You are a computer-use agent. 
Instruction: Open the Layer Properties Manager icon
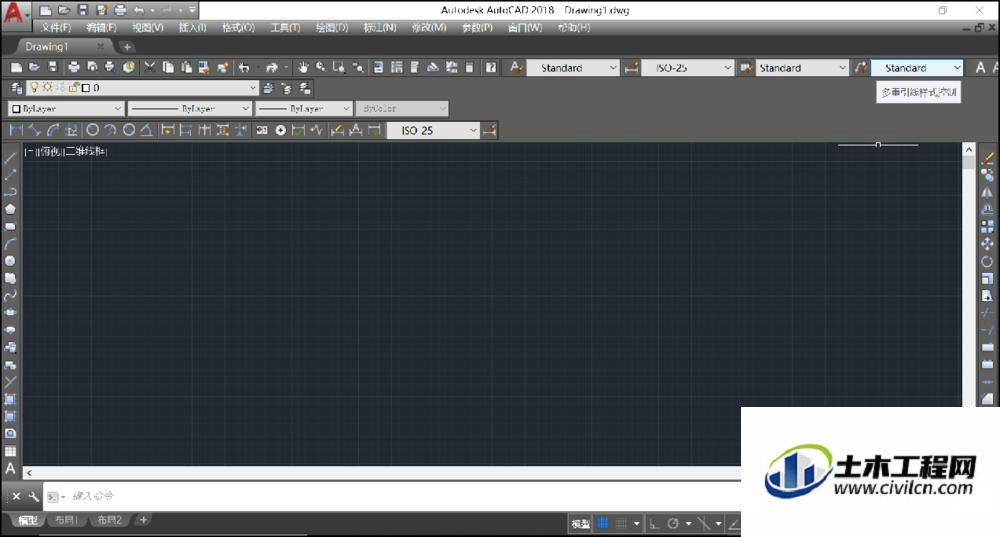[x=17, y=88]
